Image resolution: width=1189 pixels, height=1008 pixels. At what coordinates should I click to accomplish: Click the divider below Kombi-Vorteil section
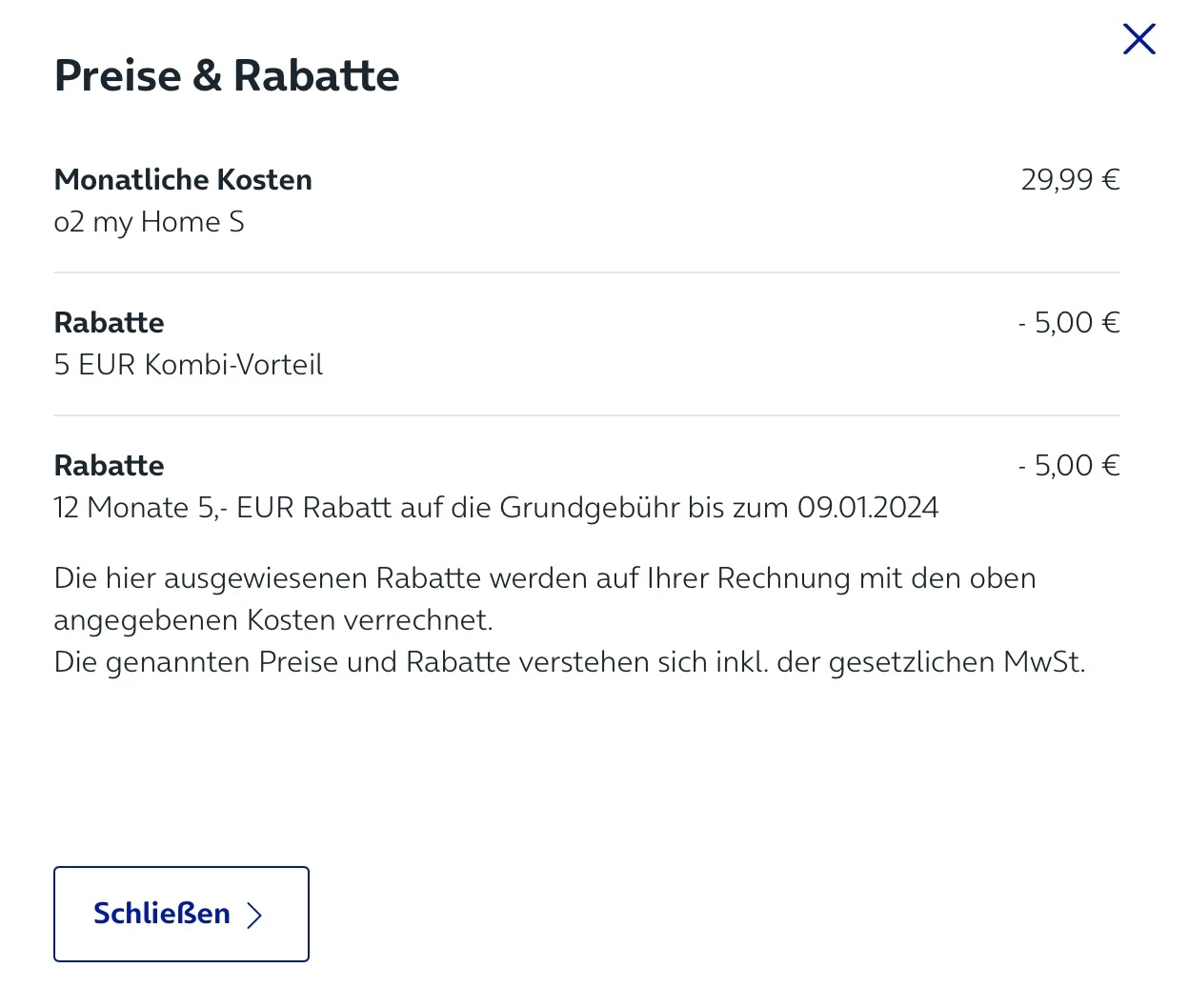[x=586, y=415]
